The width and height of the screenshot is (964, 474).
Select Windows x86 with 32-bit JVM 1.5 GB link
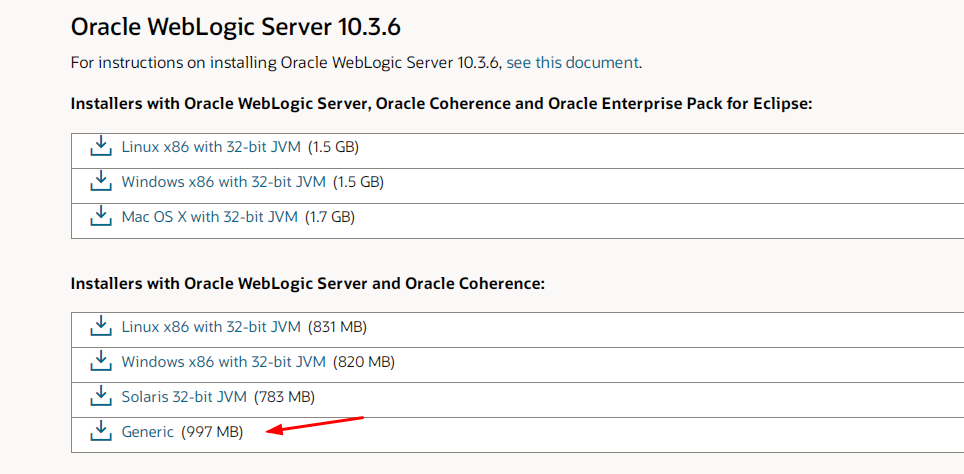point(223,182)
